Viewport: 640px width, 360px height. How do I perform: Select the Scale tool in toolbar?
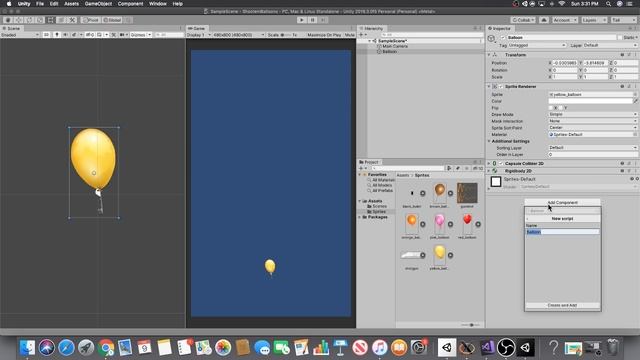pyautogui.click(x=40, y=20)
